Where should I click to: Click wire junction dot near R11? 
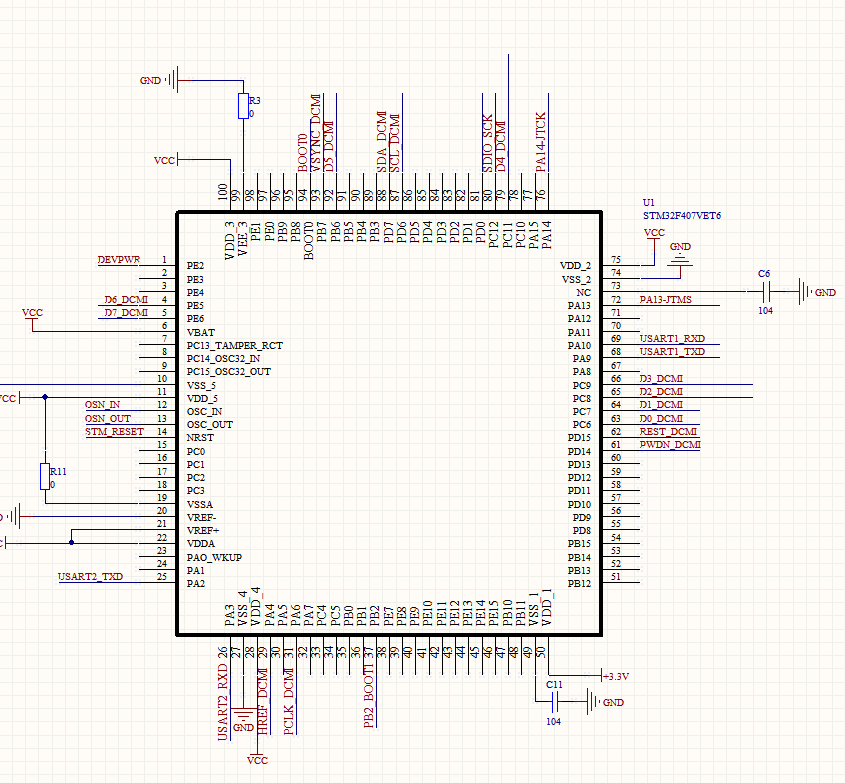click(x=45, y=397)
